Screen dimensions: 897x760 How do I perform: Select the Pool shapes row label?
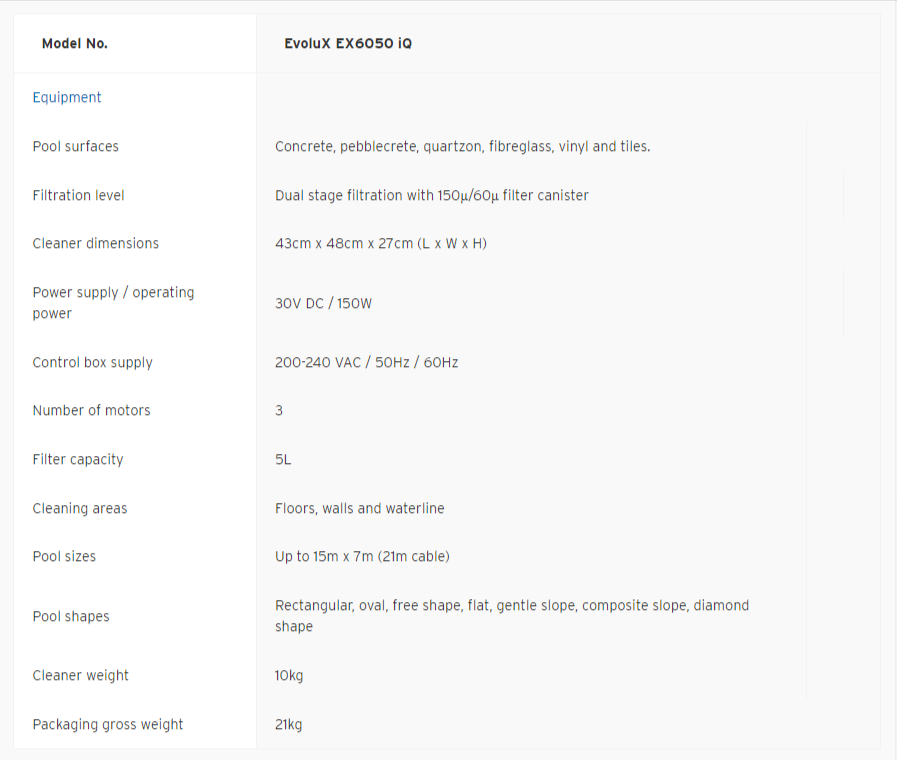tap(71, 616)
